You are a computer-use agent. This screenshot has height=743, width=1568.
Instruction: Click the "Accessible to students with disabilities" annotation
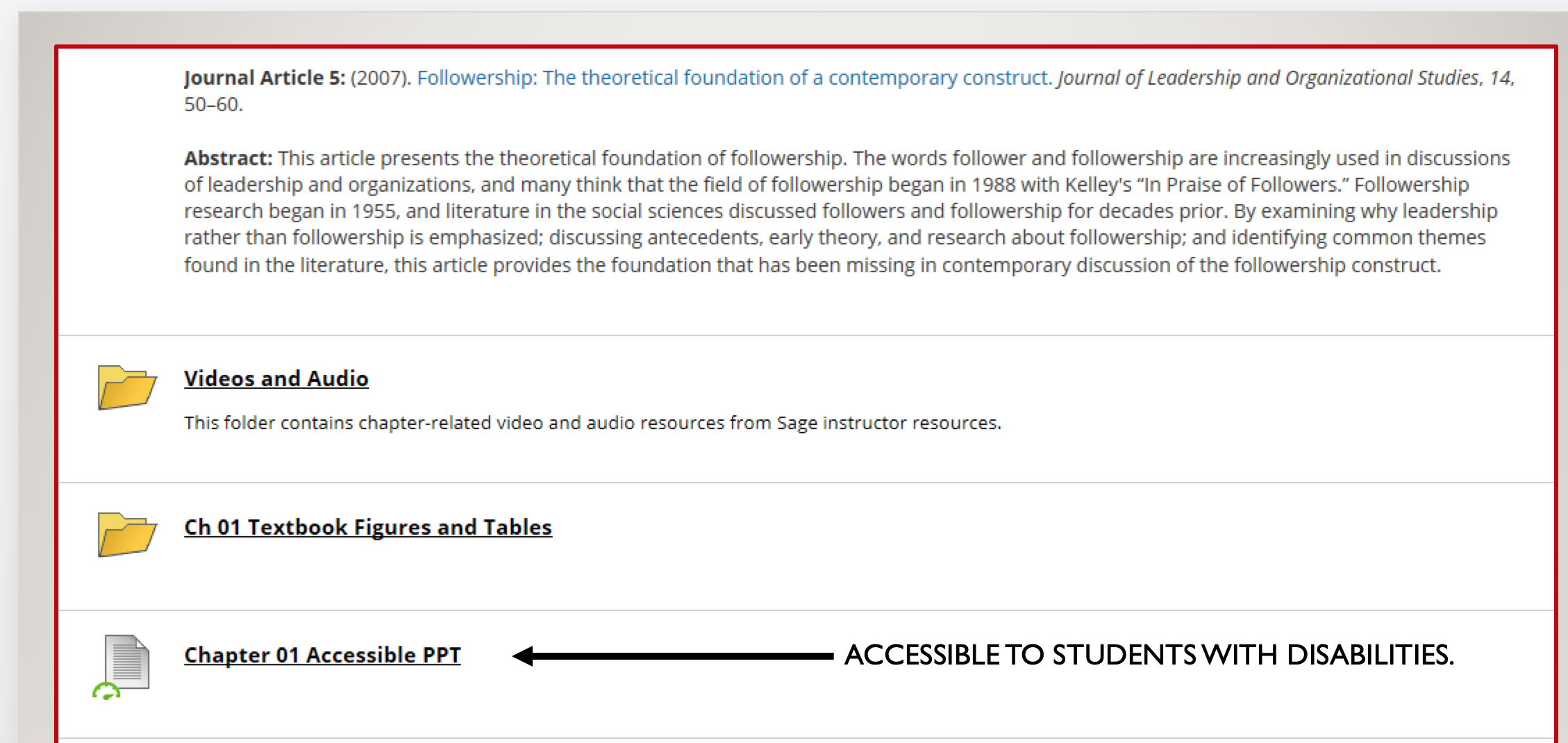coord(1149,655)
